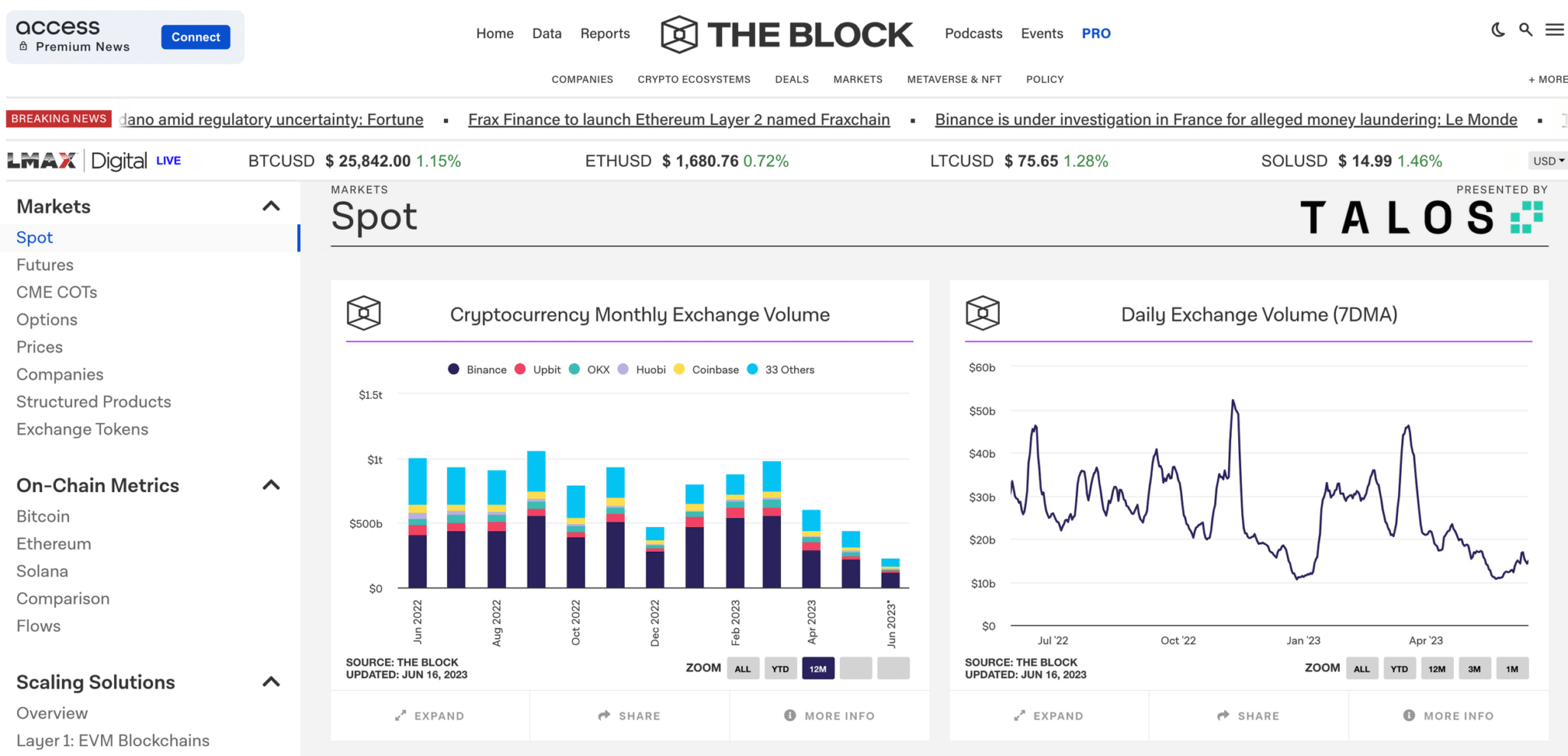Viewport: 1568px width, 756px height.
Task: Open the hamburger menu icon at top right
Action: [1554, 29]
